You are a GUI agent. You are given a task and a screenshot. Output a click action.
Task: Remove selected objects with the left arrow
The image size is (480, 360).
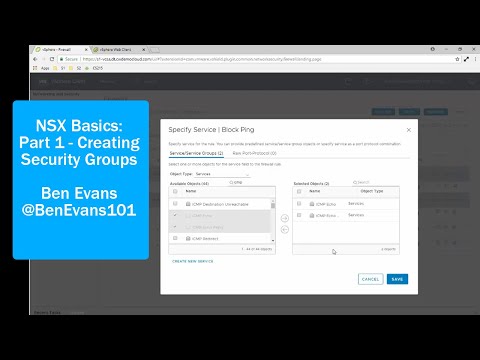click(285, 230)
